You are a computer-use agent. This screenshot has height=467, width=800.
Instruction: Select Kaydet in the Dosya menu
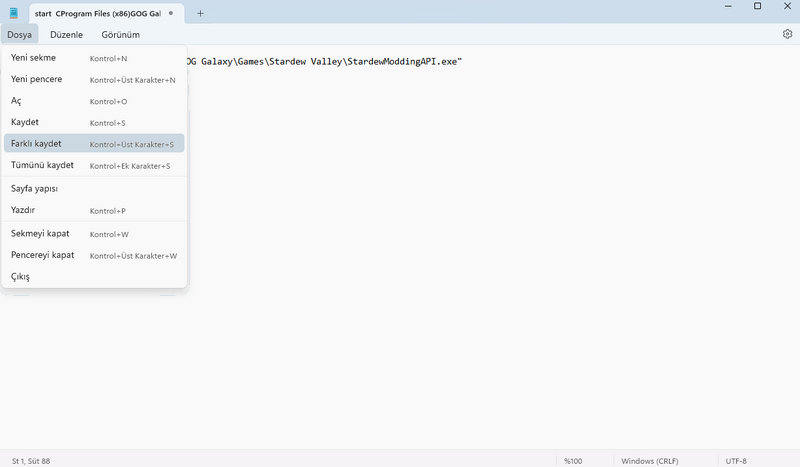coord(94,122)
